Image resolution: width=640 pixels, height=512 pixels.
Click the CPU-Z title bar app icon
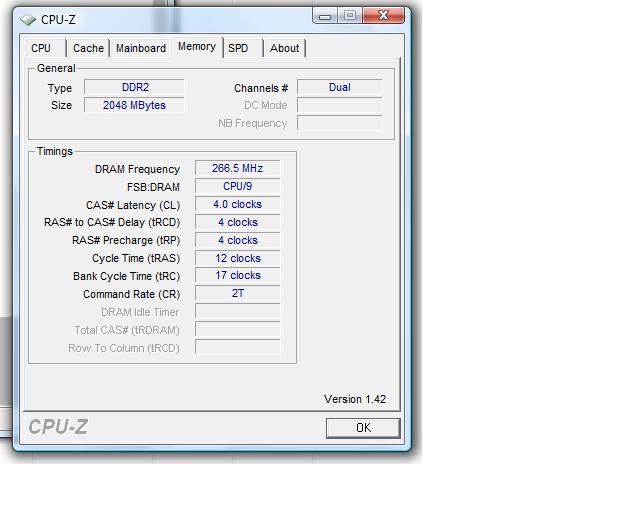click(x=27, y=19)
